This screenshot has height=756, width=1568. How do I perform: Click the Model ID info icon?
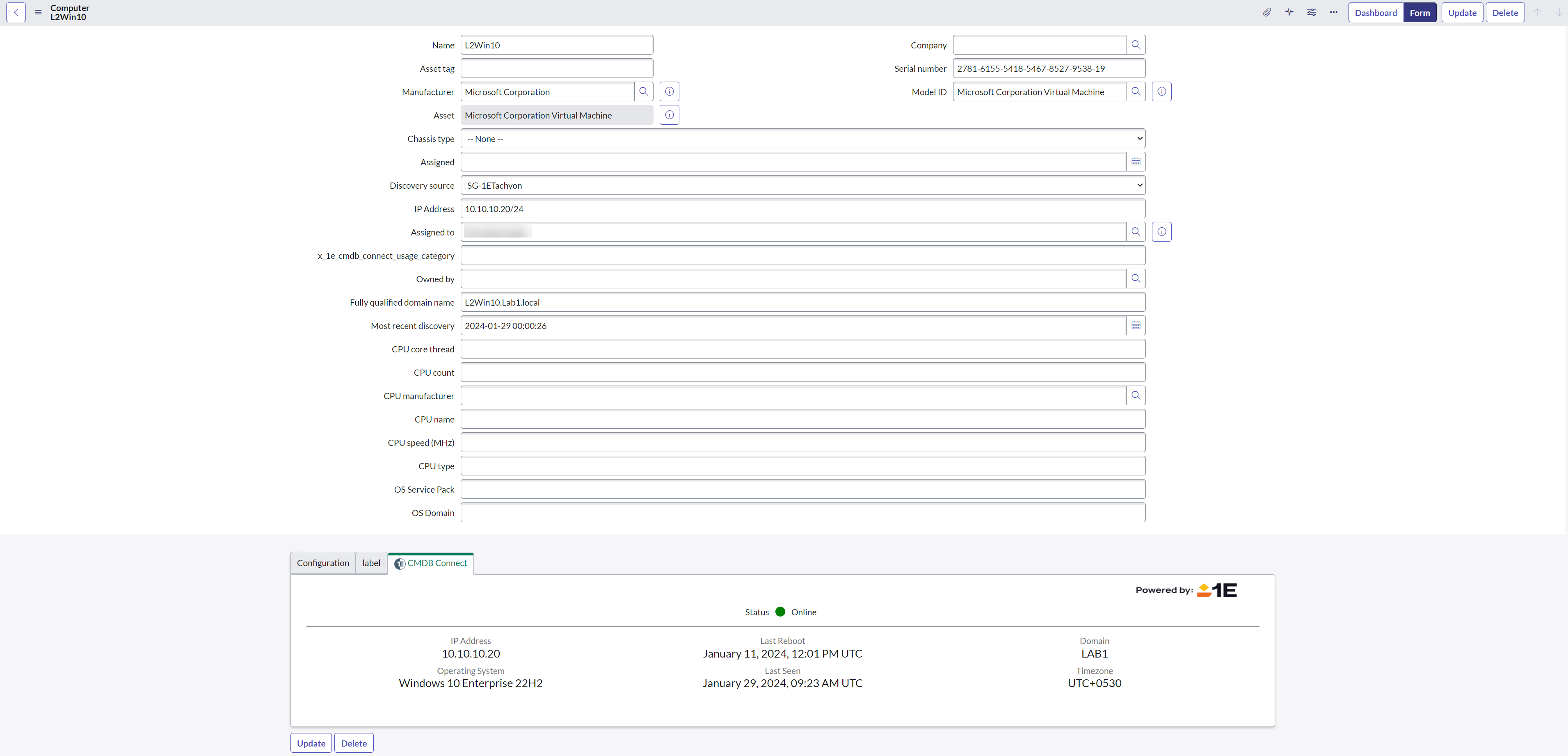(1161, 92)
